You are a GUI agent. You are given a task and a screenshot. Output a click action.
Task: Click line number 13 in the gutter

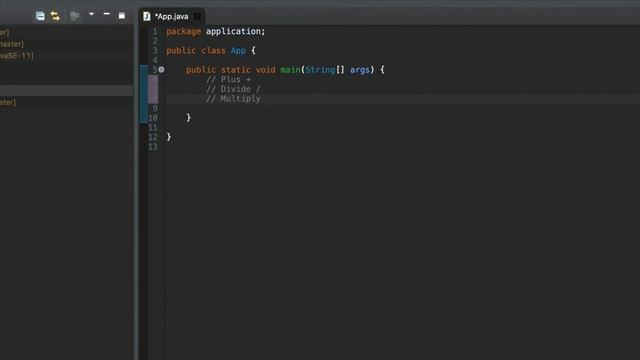(153, 147)
